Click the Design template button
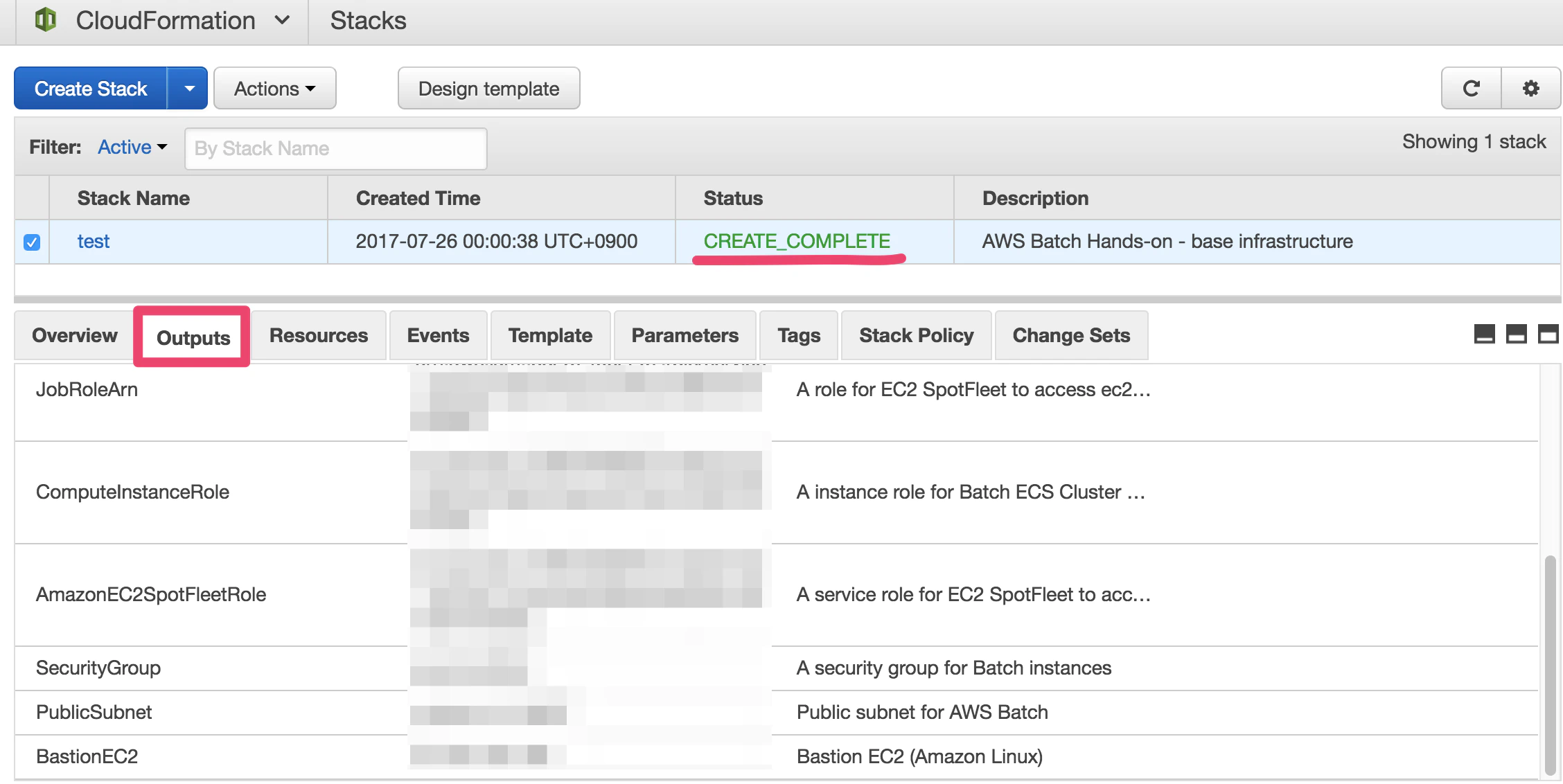The image size is (1563, 784). (488, 89)
